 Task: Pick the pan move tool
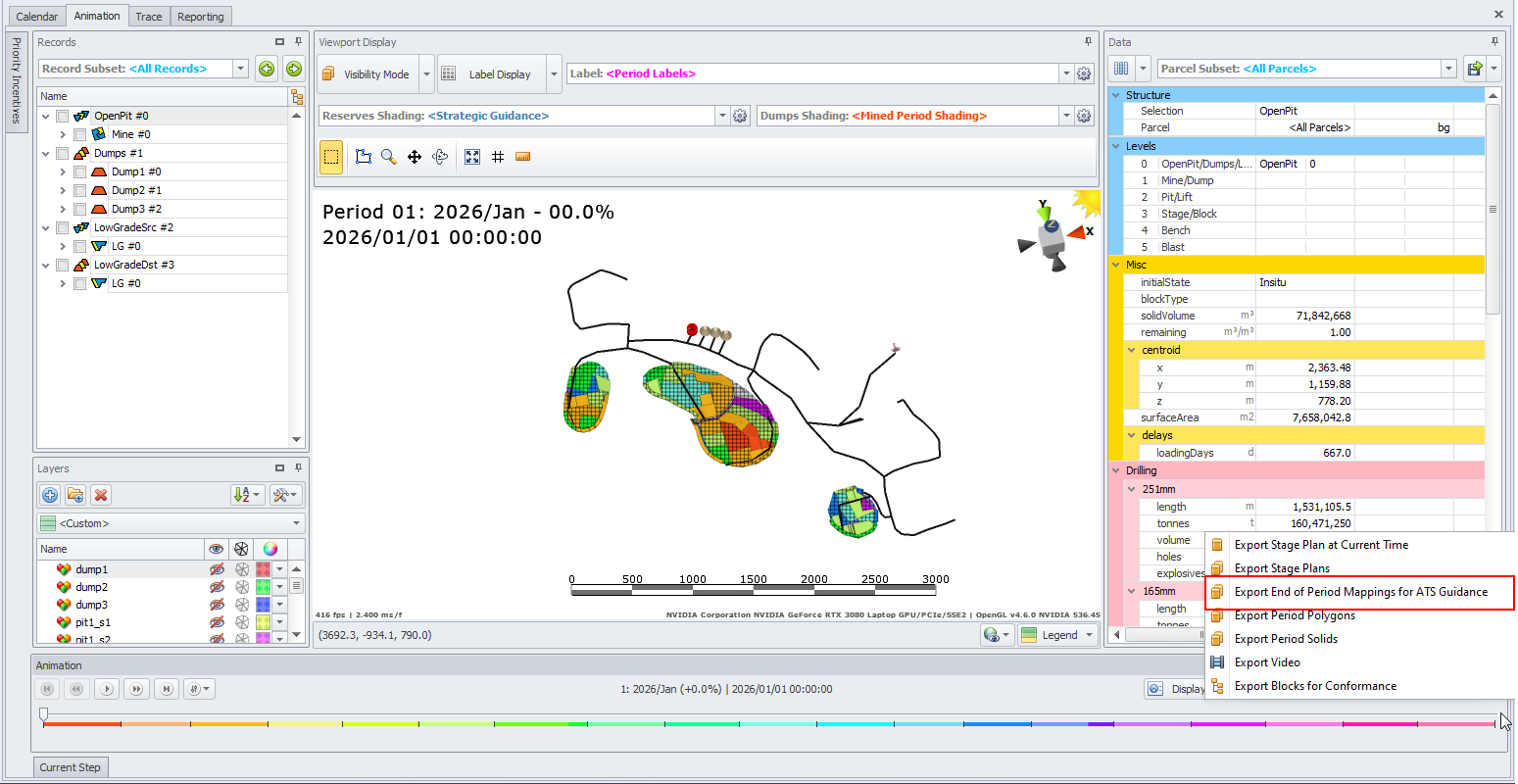[415, 157]
